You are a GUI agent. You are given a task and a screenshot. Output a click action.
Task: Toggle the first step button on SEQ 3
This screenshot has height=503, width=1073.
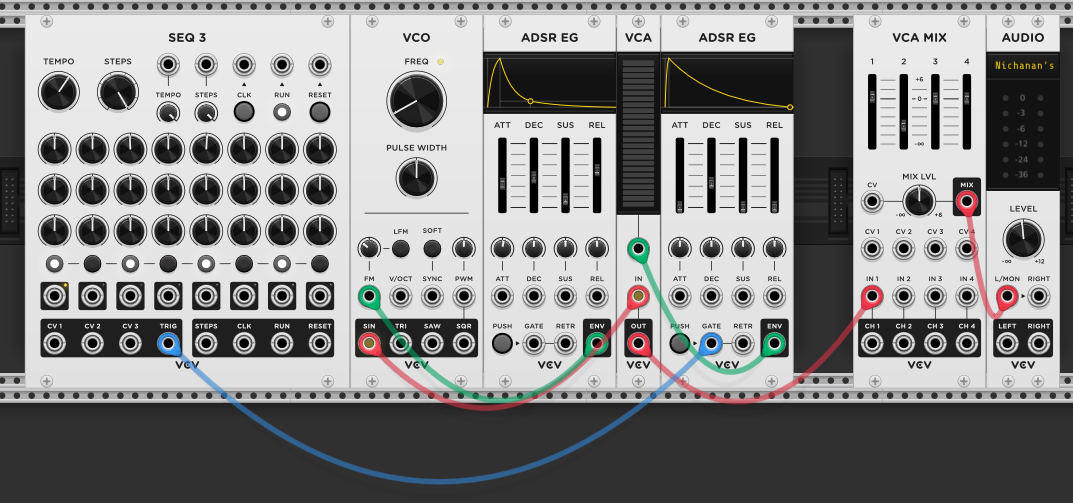(x=55, y=263)
